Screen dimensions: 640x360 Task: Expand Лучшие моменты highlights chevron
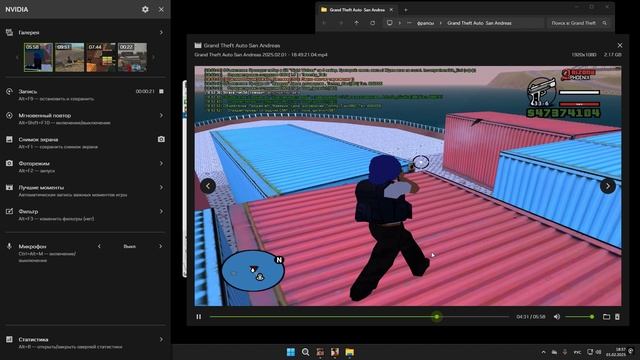click(x=161, y=187)
